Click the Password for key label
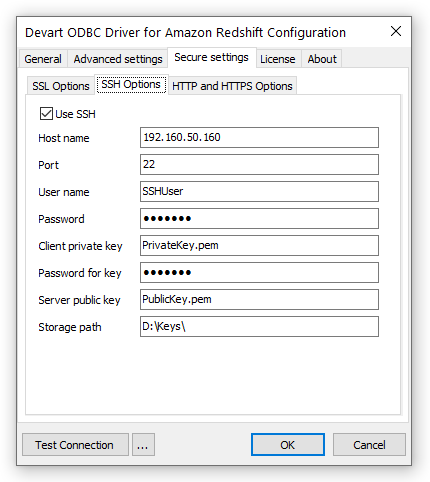The width and height of the screenshot is (430, 482). click(80, 273)
